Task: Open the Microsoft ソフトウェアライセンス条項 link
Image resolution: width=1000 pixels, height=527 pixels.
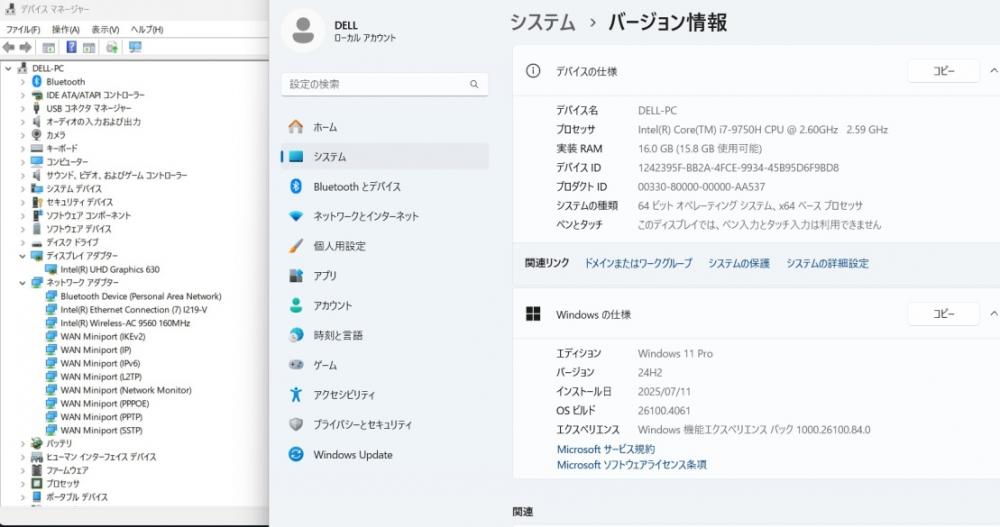Action: [x=631, y=464]
